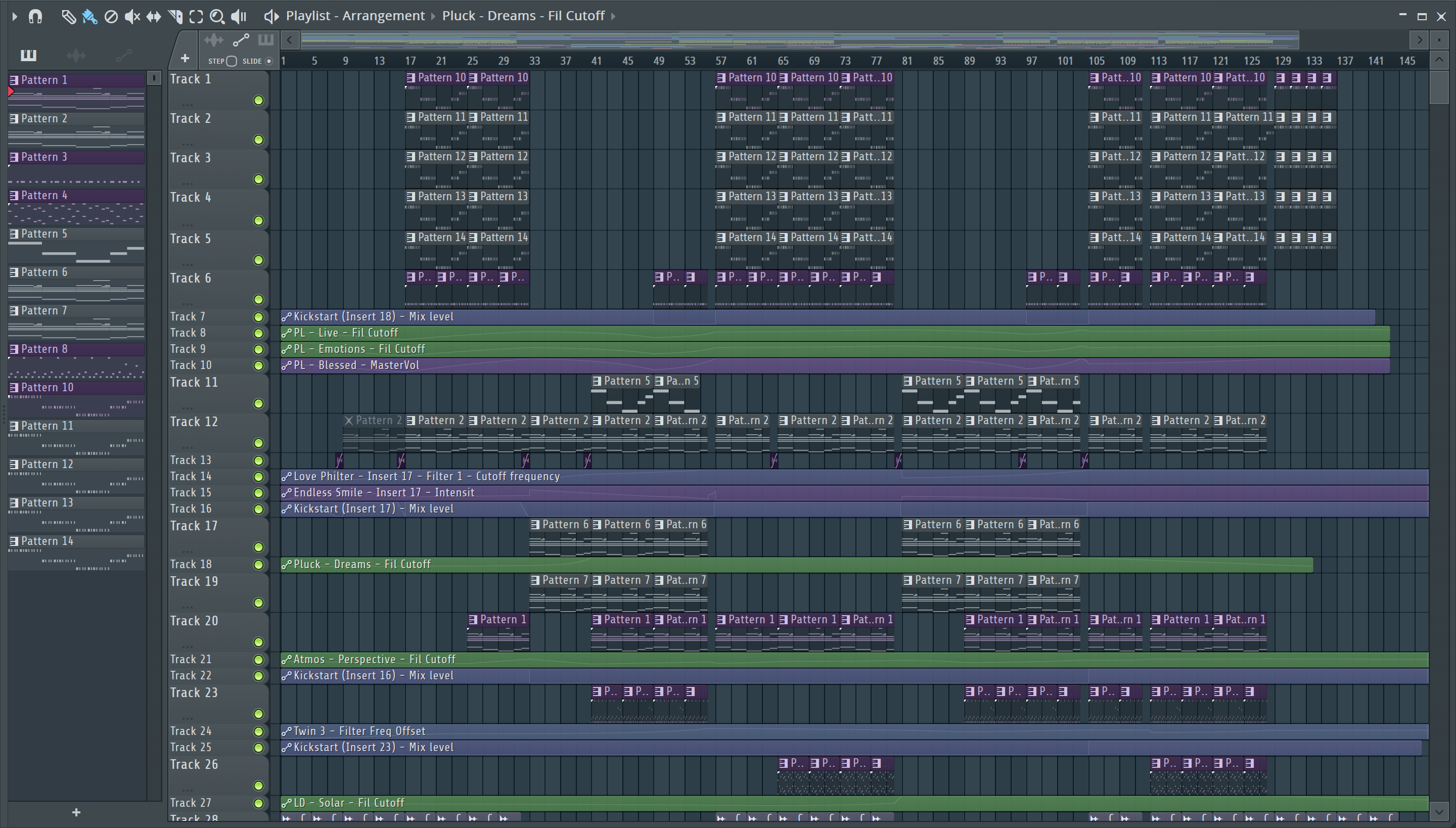The height and width of the screenshot is (828, 1456).
Task: Select the Zoom magnifier tool
Action: 217,17
